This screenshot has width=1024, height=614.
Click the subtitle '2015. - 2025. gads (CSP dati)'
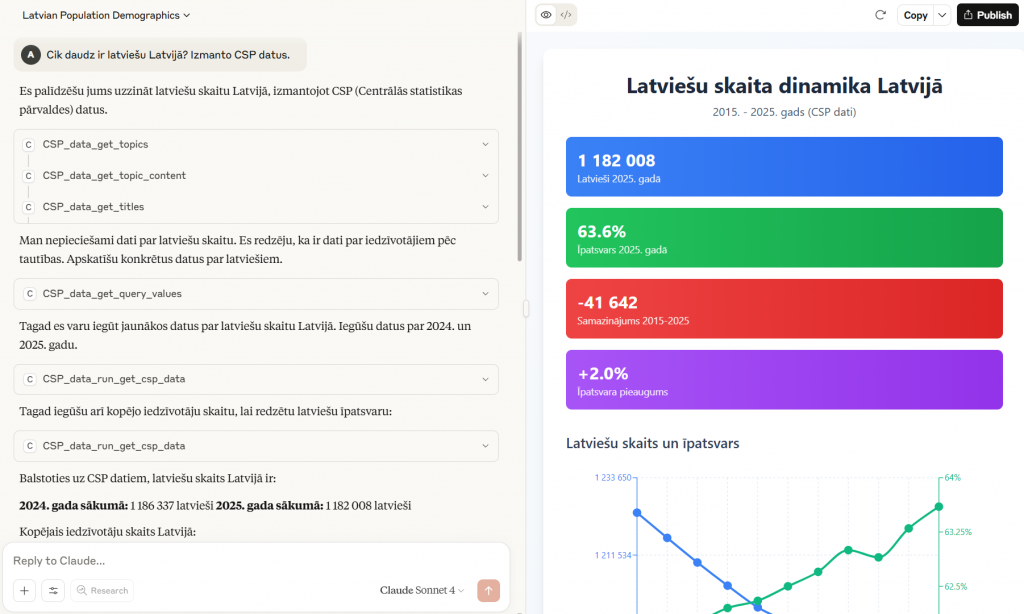pyautogui.click(x=784, y=112)
